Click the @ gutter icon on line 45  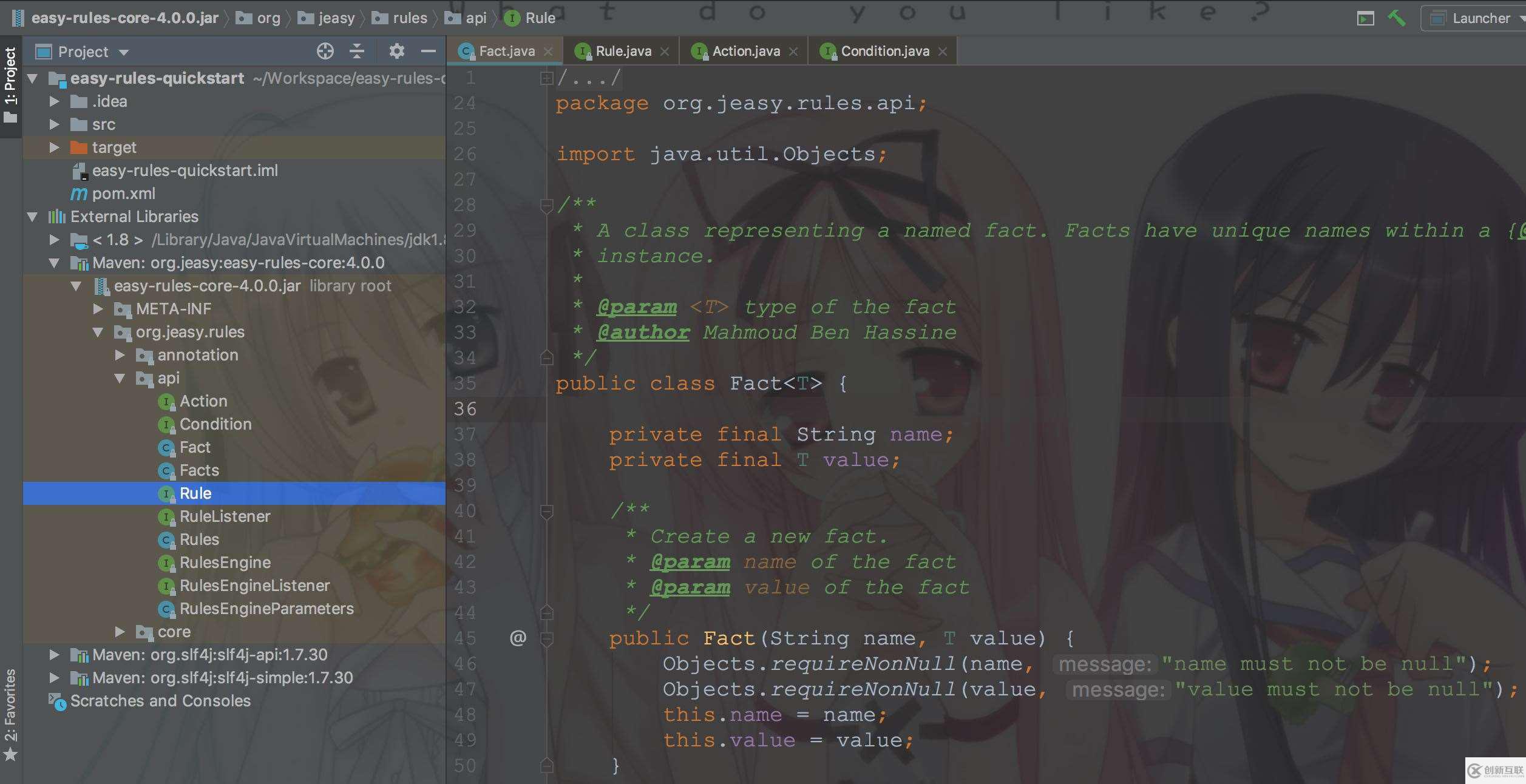[x=518, y=638]
